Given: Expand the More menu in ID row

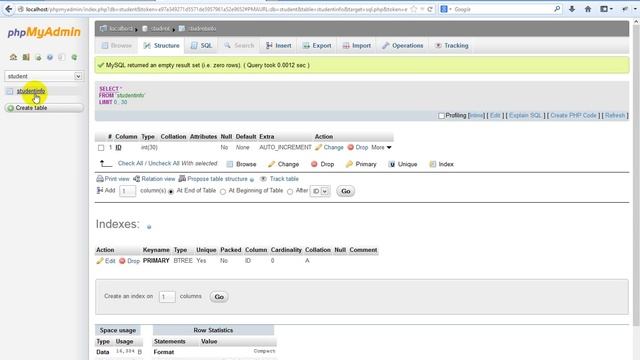Looking at the screenshot, I should (x=381, y=147).
